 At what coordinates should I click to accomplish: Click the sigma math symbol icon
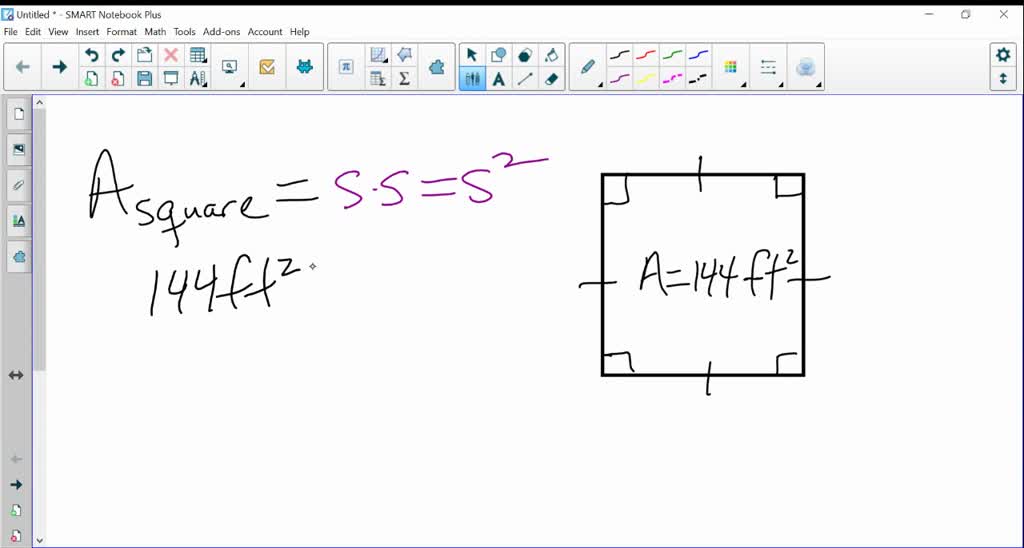[x=404, y=79]
